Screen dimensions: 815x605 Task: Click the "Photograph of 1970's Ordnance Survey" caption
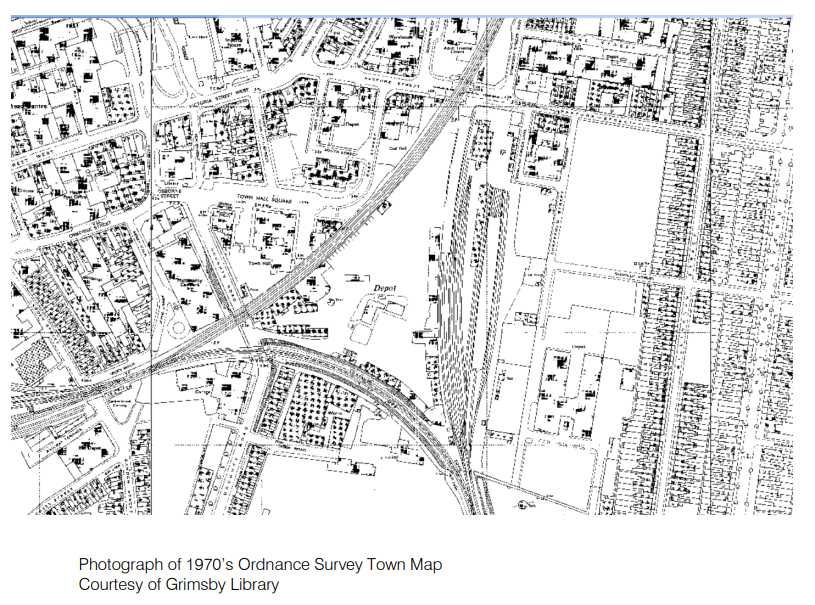coord(260,565)
